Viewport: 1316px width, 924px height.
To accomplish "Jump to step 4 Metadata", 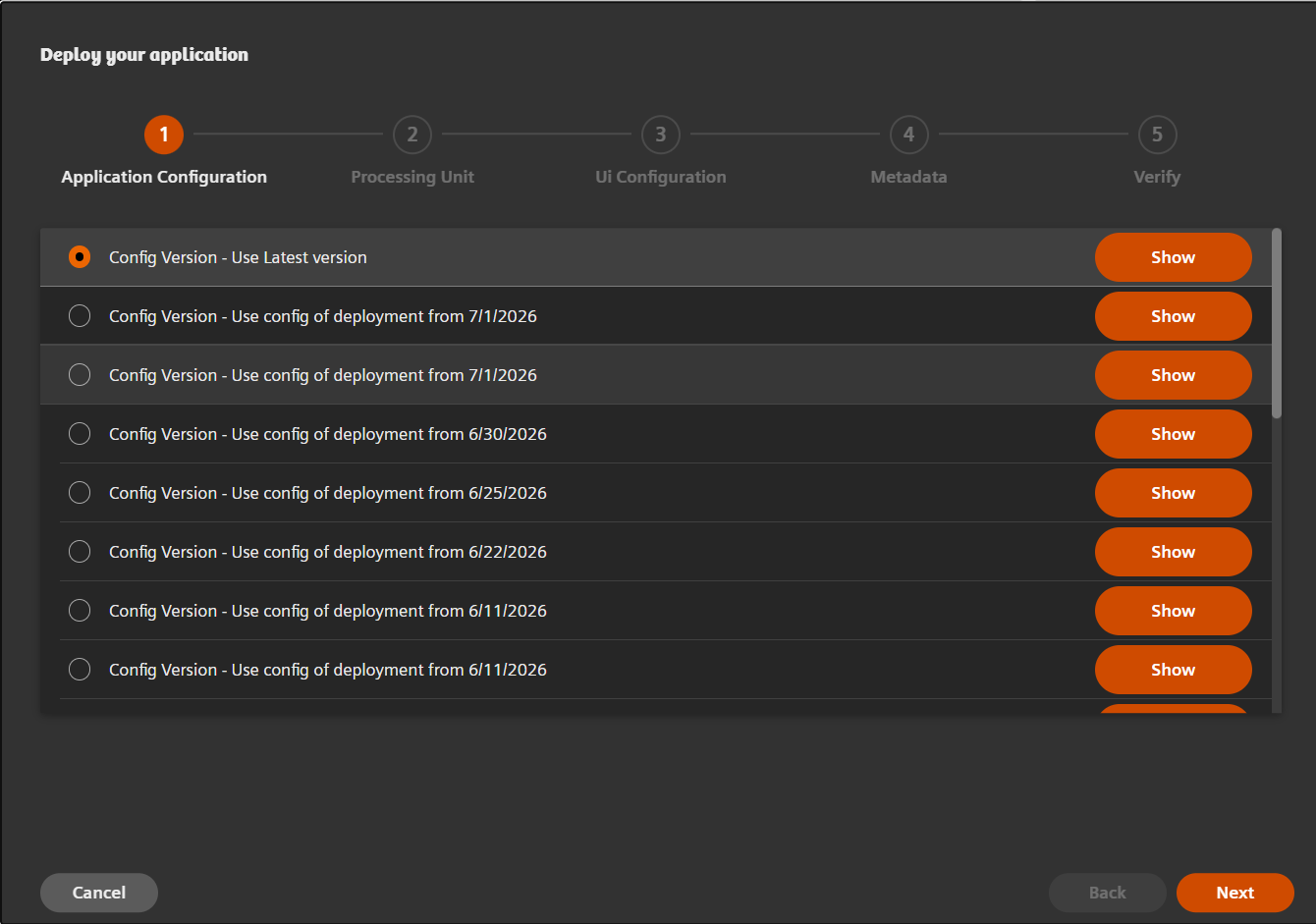I will coord(908,135).
